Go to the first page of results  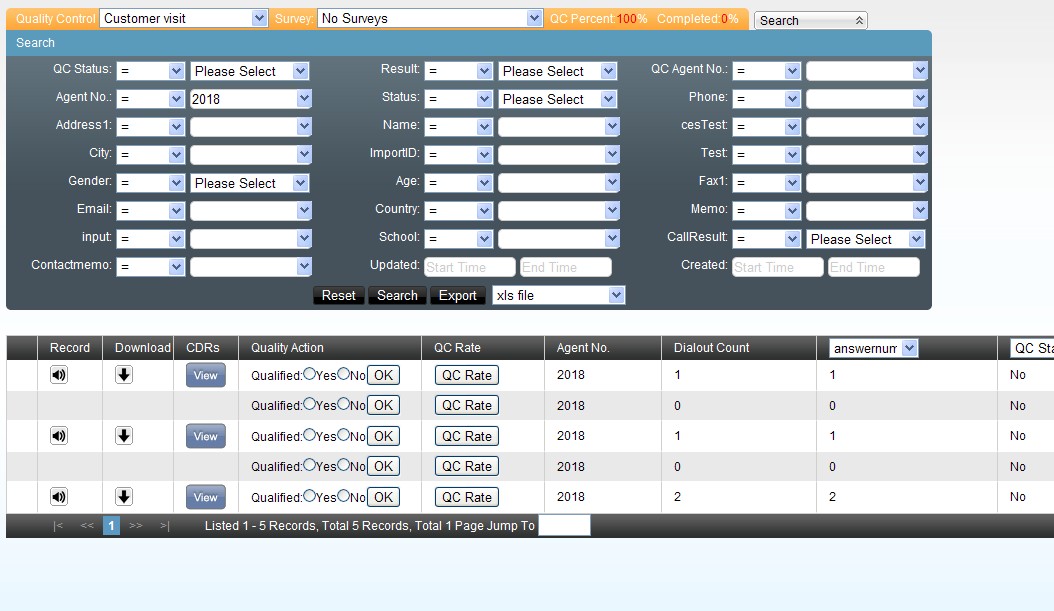[58, 526]
